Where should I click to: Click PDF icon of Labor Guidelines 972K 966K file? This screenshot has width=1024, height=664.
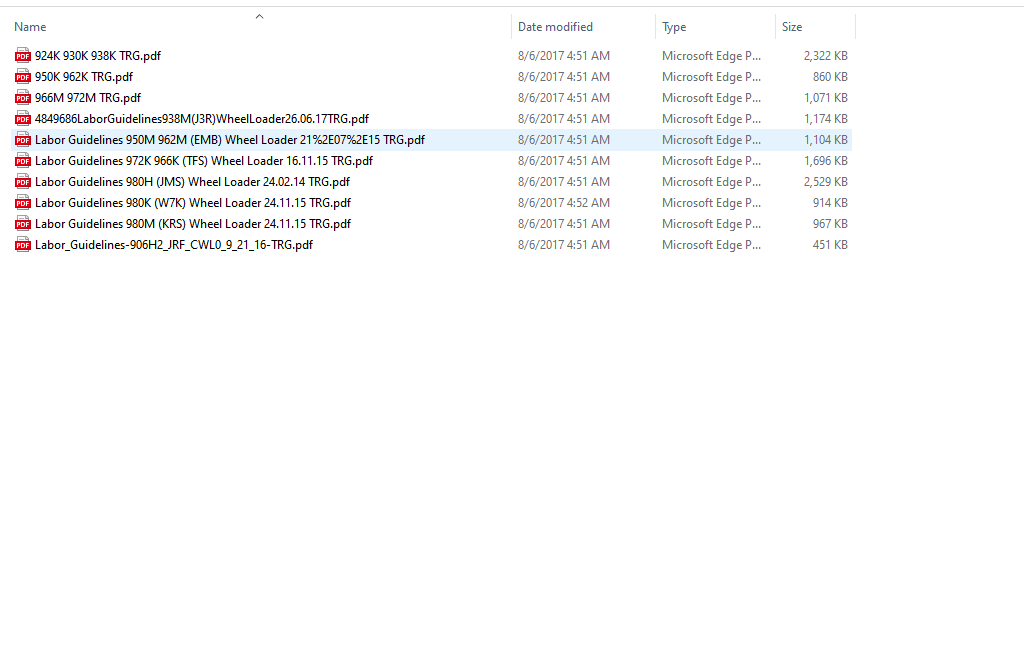pos(23,161)
